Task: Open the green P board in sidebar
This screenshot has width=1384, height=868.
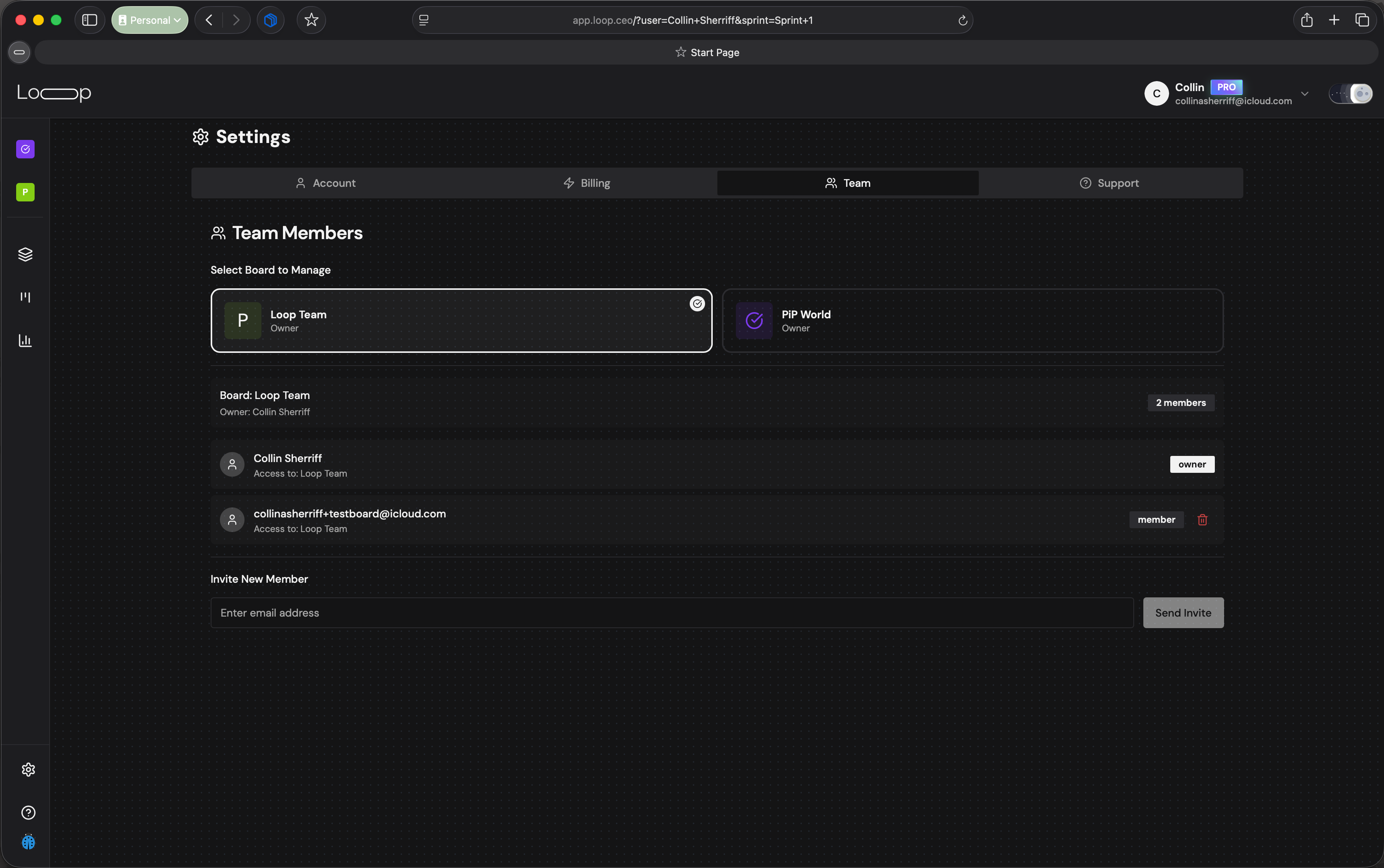Action: [25, 192]
